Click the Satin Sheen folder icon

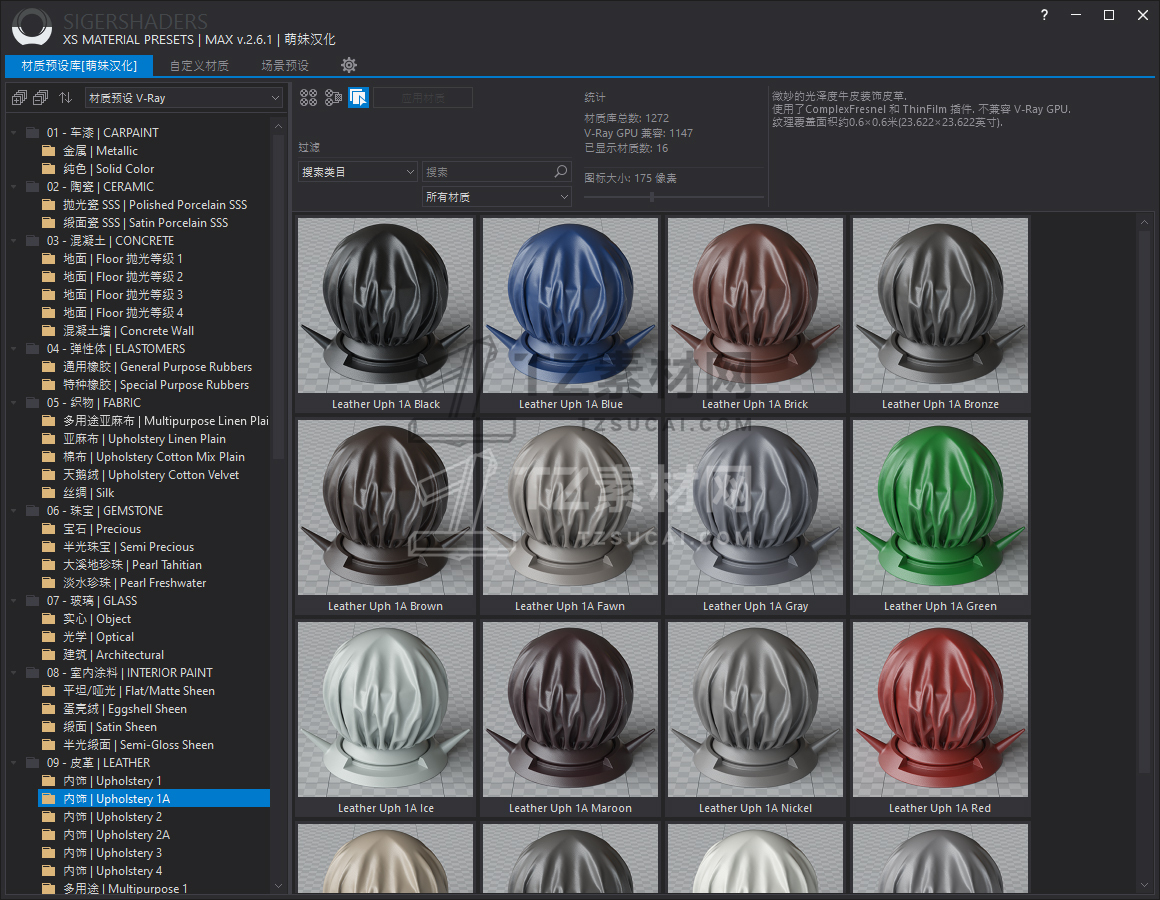[x=49, y=727]
